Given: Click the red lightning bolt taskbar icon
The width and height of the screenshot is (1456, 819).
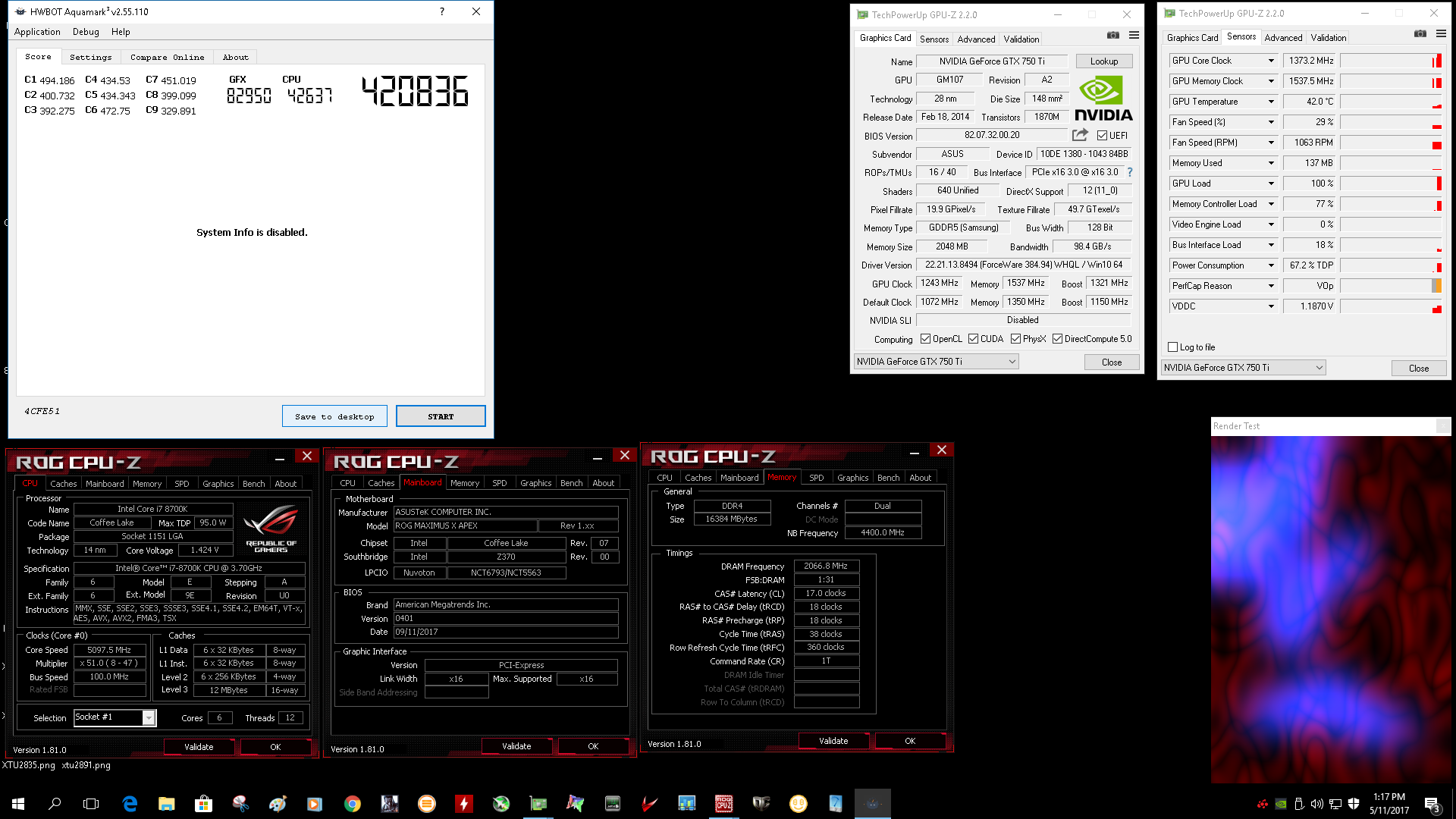Looking at the screenshot, I should [x=463, y=804].
